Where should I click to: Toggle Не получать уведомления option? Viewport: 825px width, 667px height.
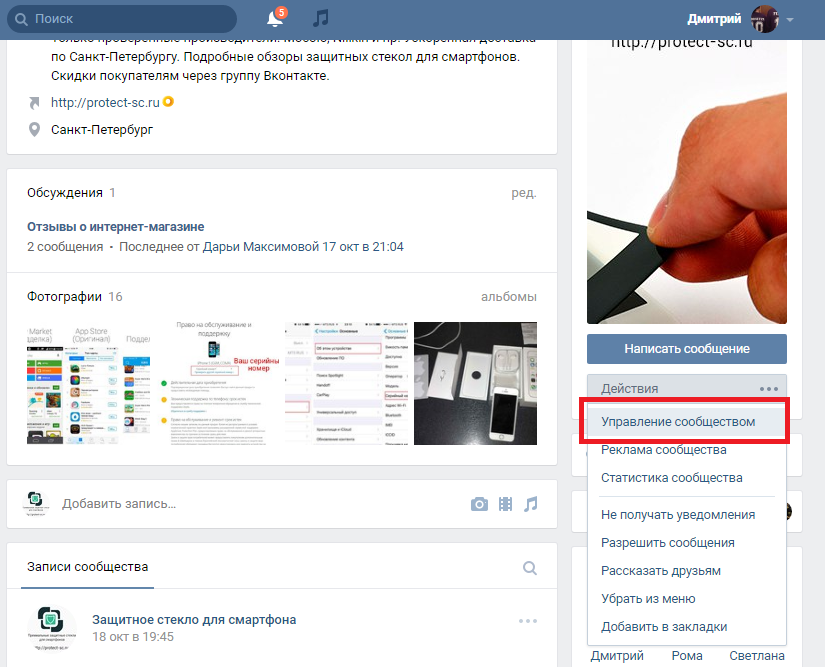tap(677, 515)
